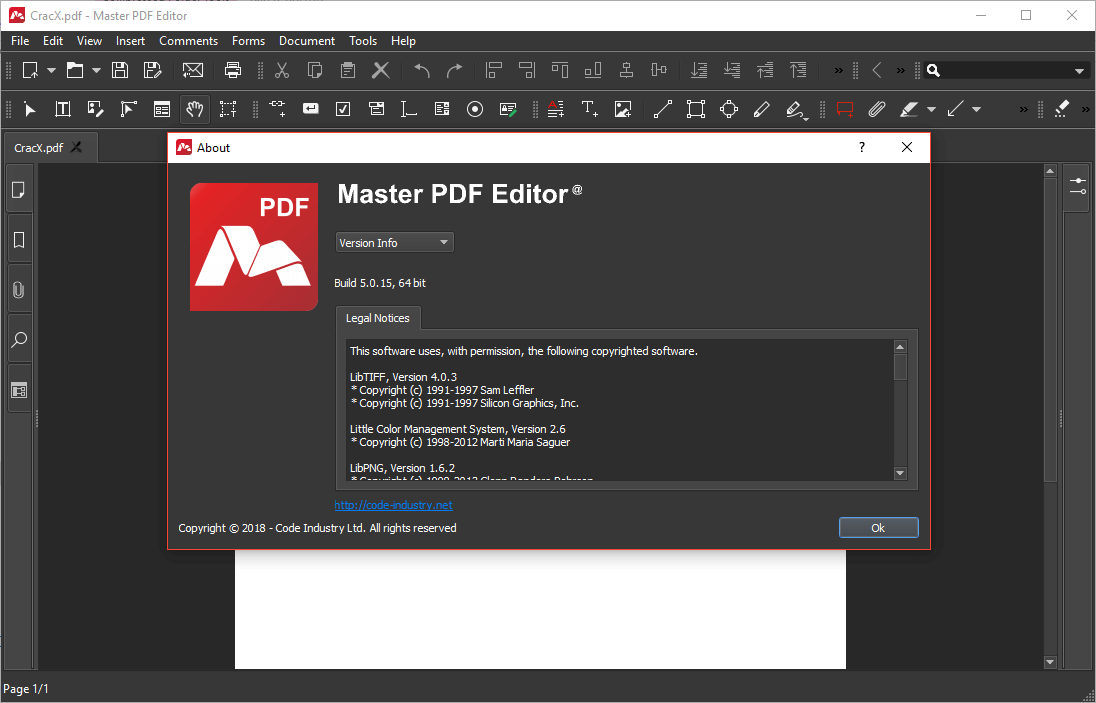Open the Forms menu

click(248, 41)
